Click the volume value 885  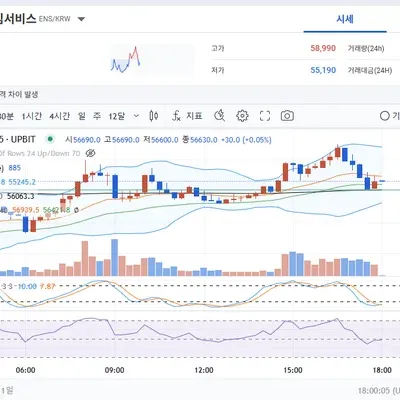[15, 168]
